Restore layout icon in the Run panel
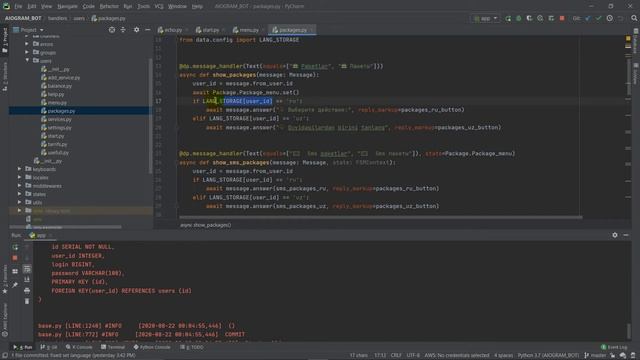Image resolution: width=640 pixels, height=360 pixels. click(15, 271)
